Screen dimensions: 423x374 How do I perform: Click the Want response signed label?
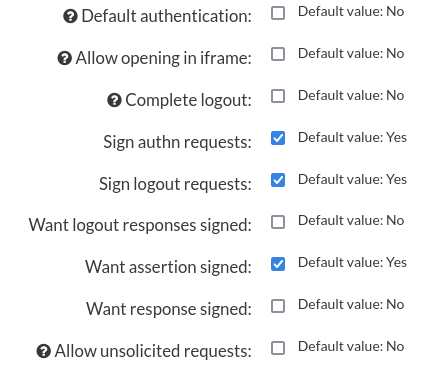pyautogui.click(x=169, y=309)
